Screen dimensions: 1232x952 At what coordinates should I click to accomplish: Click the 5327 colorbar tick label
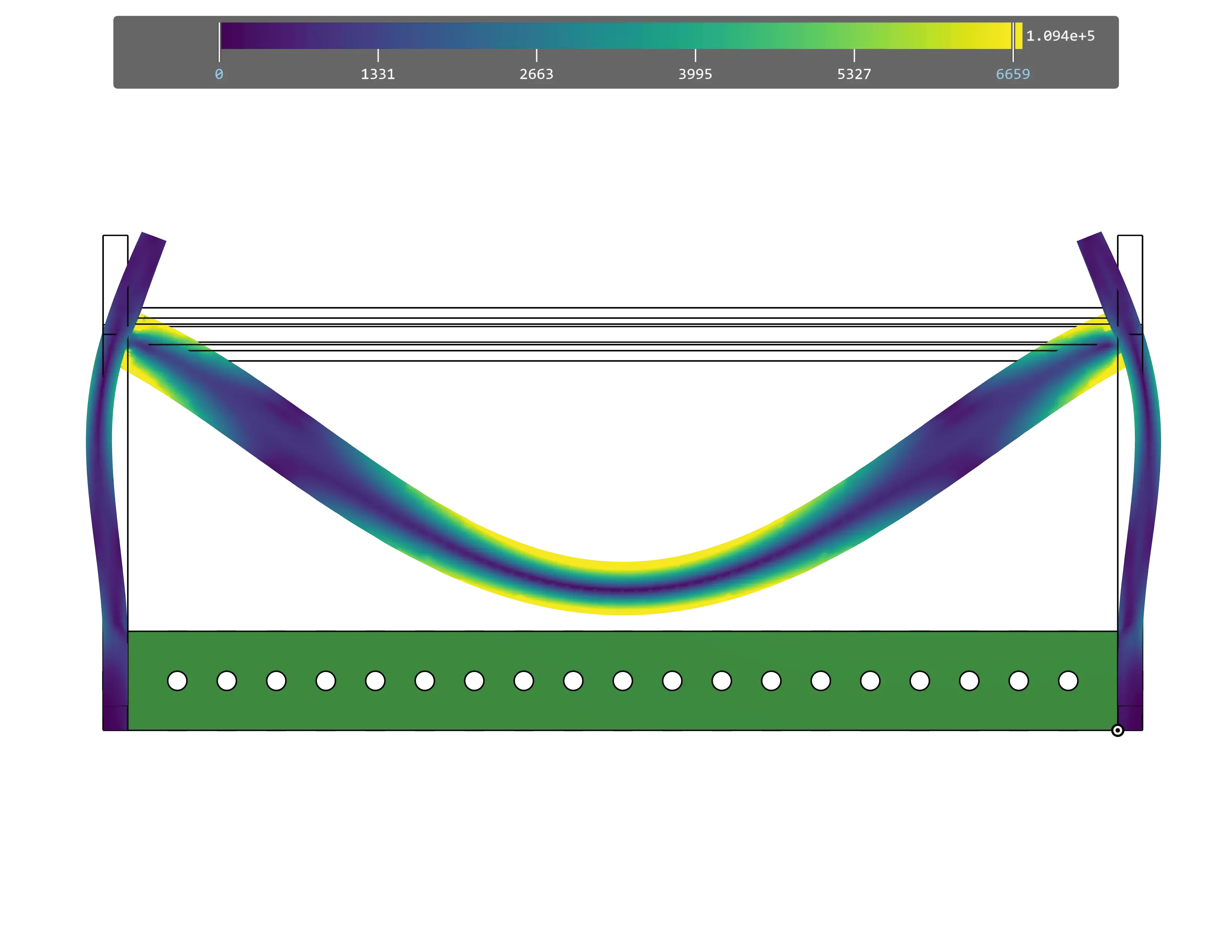coord(853,74)
